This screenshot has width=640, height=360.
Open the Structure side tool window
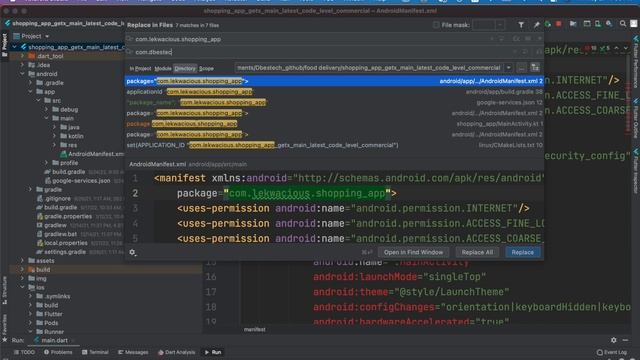click(x=4, y=290)
